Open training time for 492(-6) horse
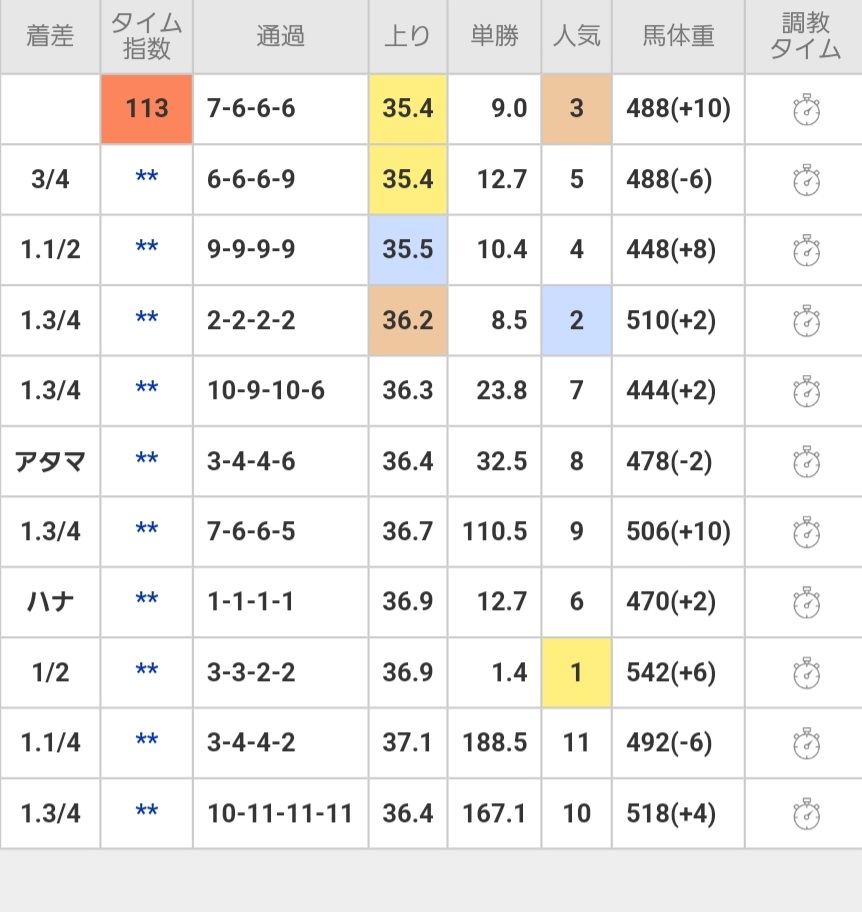The image size is (862, 912). click(806, 744)
